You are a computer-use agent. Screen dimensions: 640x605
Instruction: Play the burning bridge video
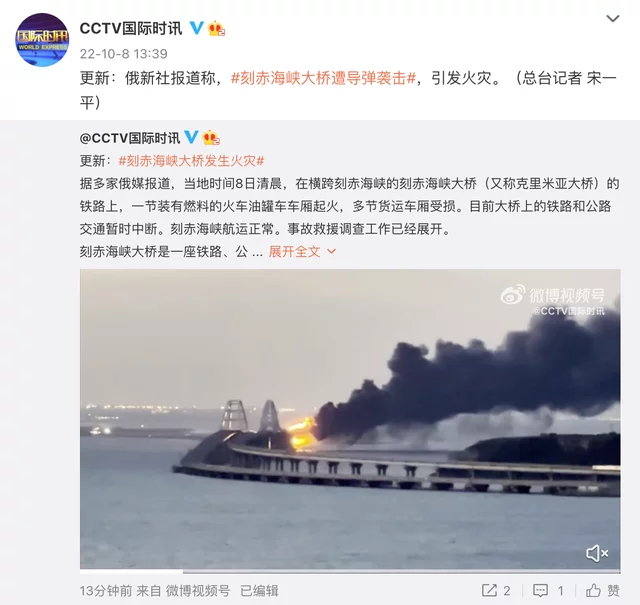coord(350,419)
